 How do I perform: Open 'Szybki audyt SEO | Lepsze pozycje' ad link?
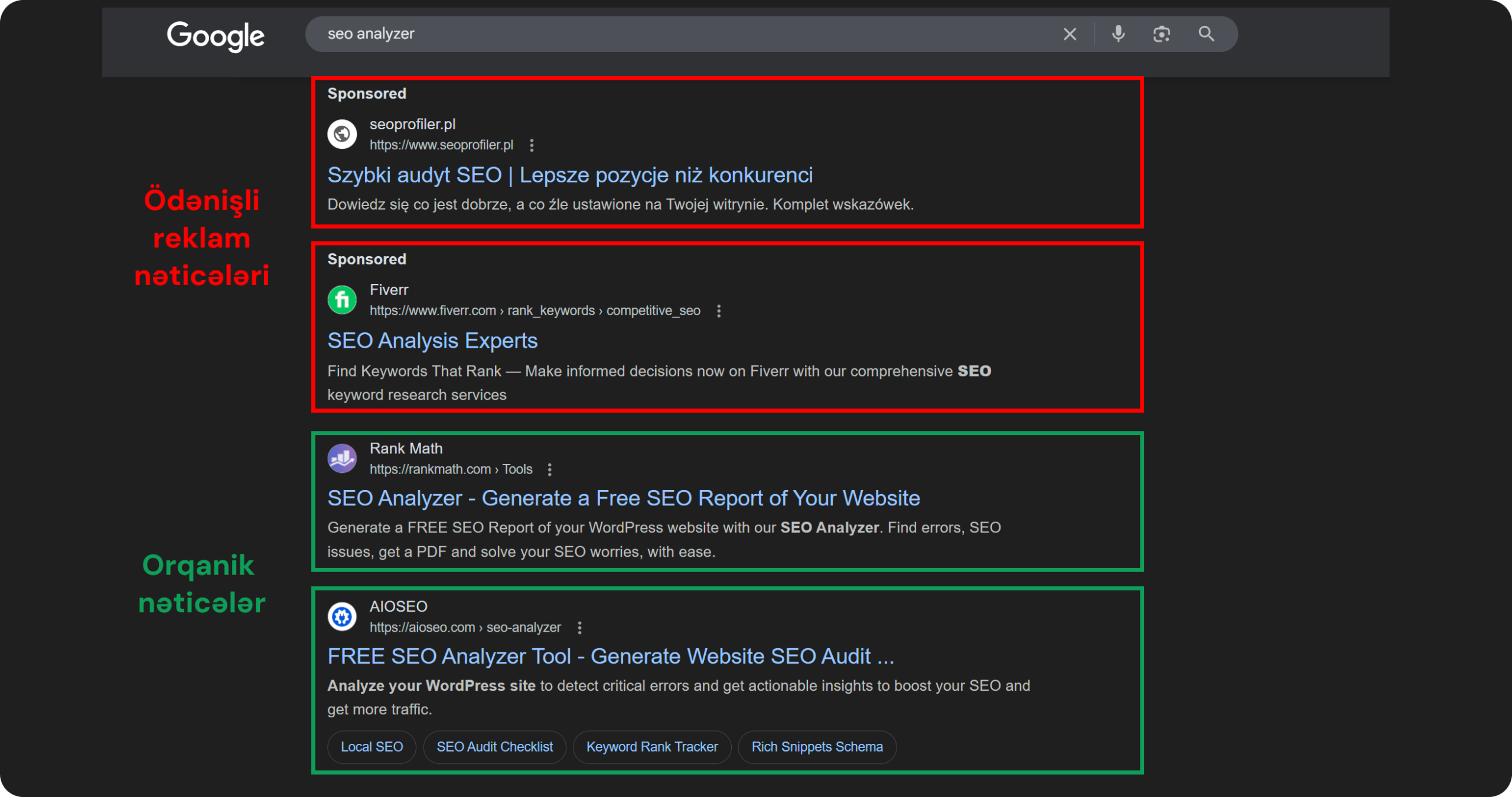point(570,175)
